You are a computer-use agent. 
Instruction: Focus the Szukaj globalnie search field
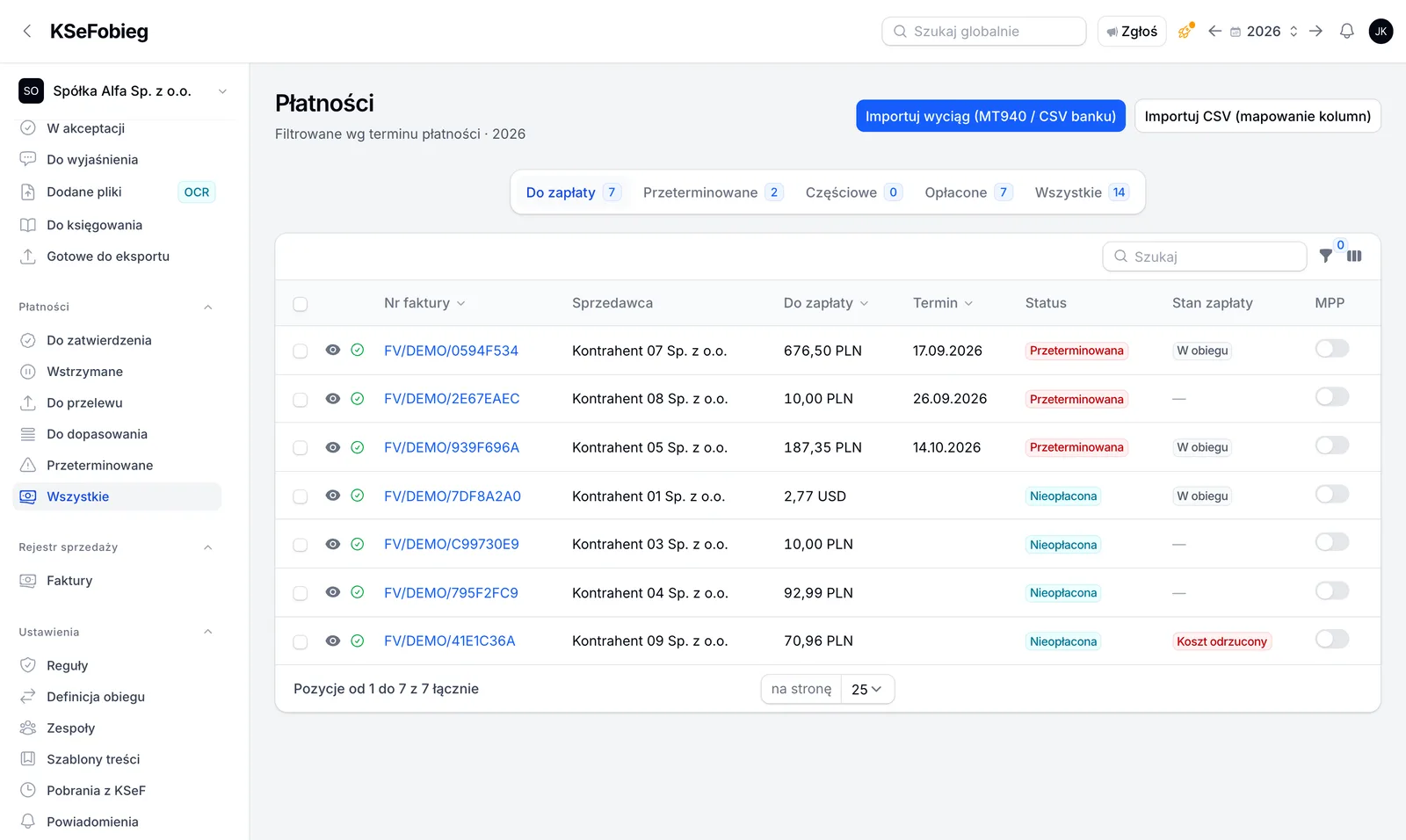[x=984, y=32]
